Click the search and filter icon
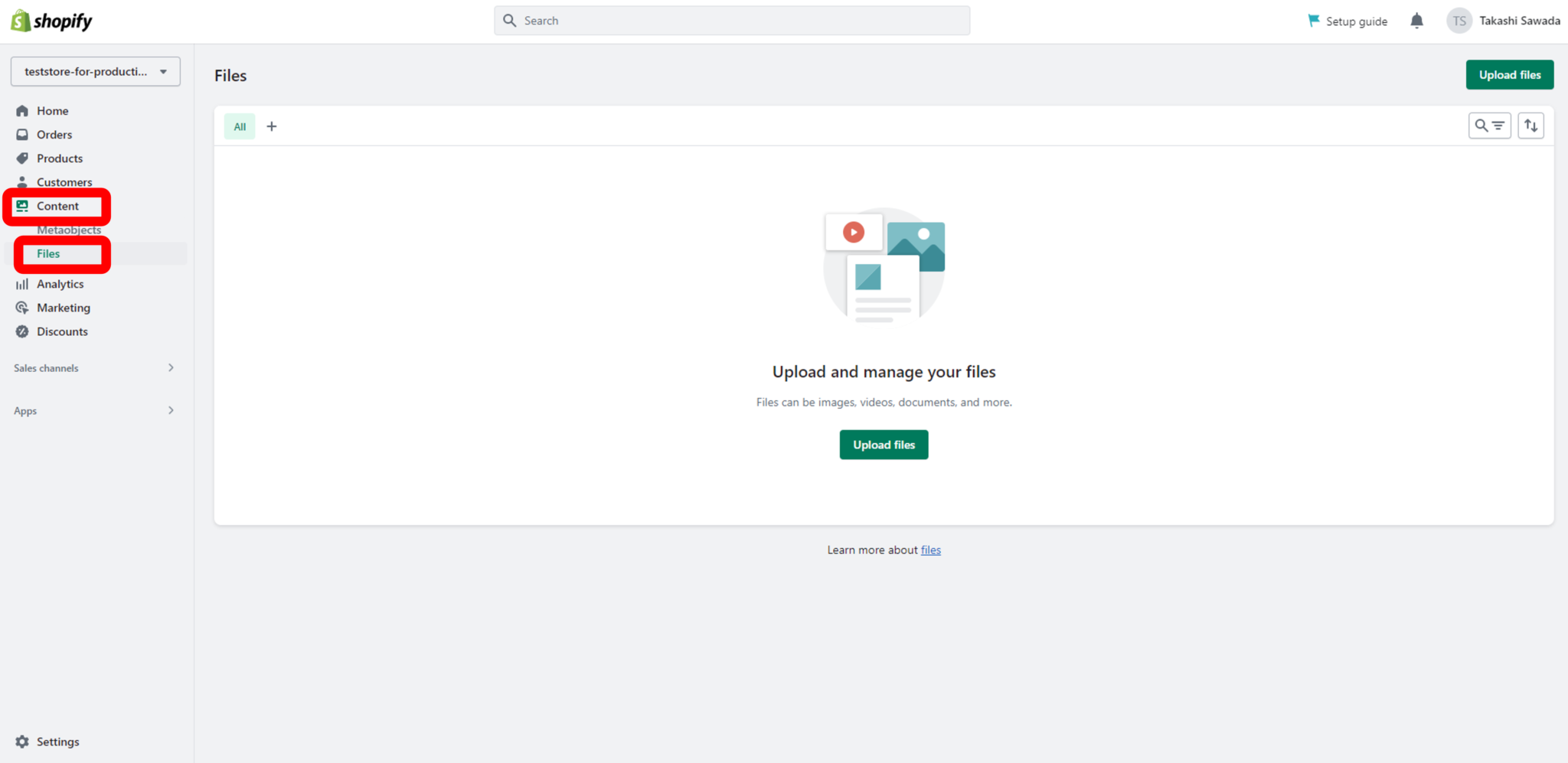The image size is (1568, 763). coord(1490,125)
